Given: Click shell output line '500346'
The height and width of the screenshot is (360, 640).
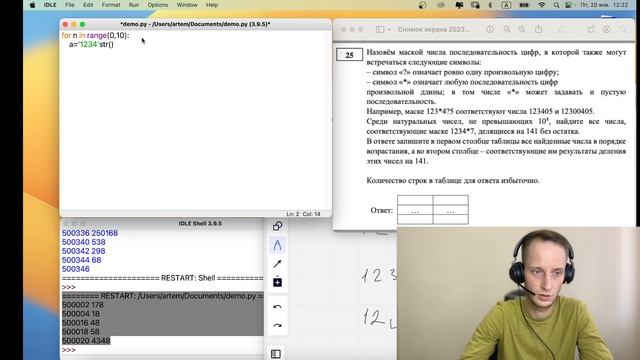Looking at the screenshot, I should pyautogui.click(x=76, y=269).
